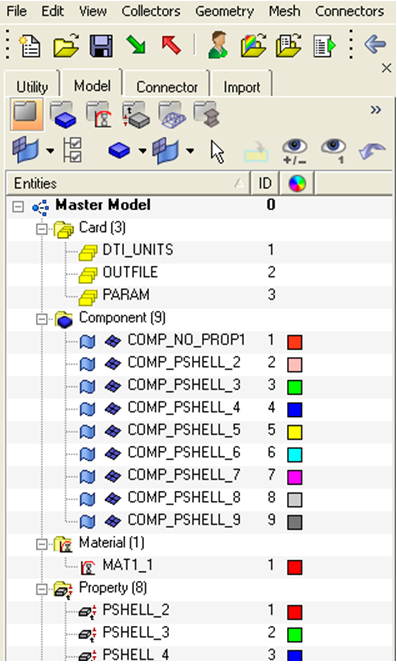Select the Material View icon
This screenshot has width=397, height=671.
99,114
